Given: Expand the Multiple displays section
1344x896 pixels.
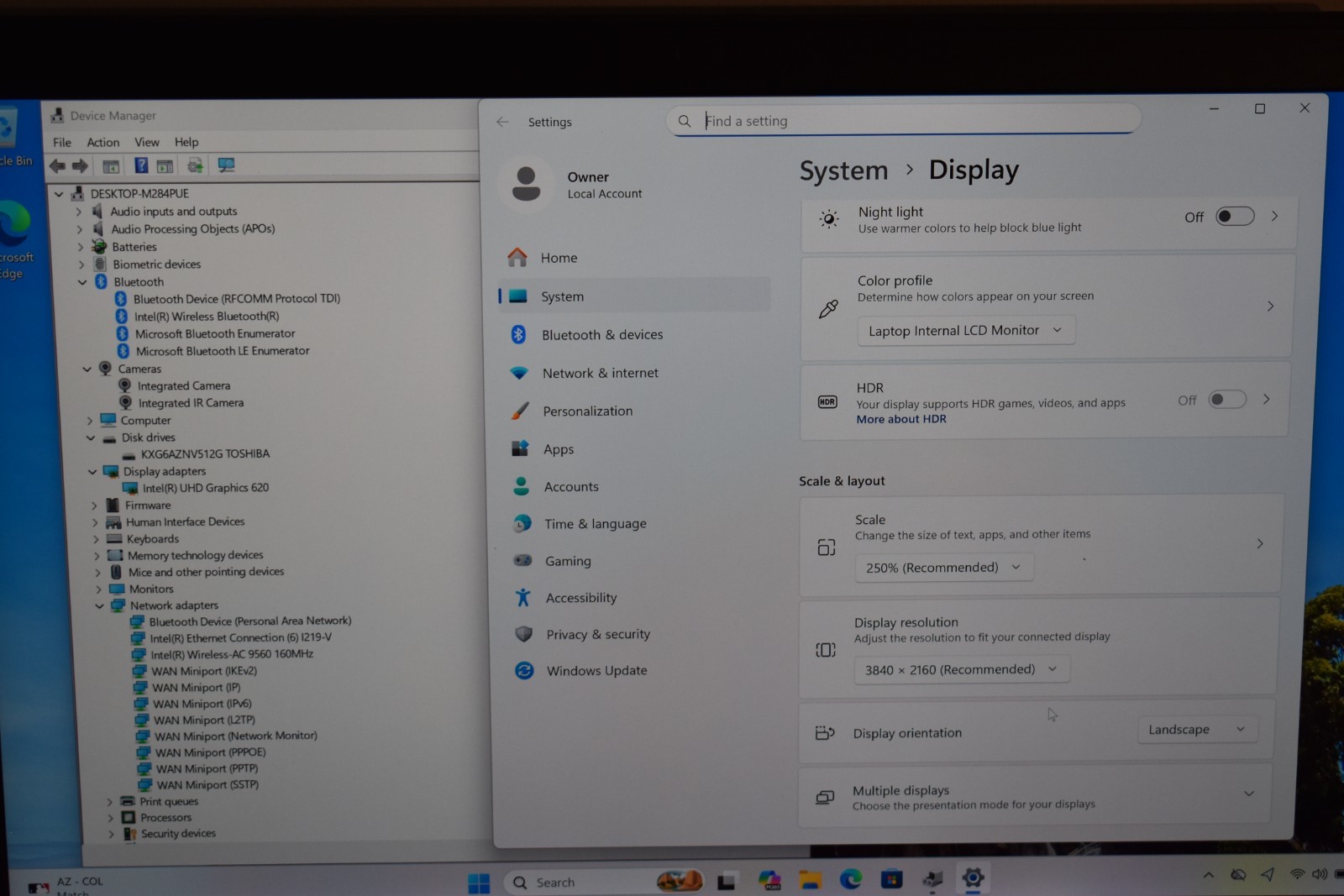Looking at the screenshot, I should click(x=1249, y=794).
